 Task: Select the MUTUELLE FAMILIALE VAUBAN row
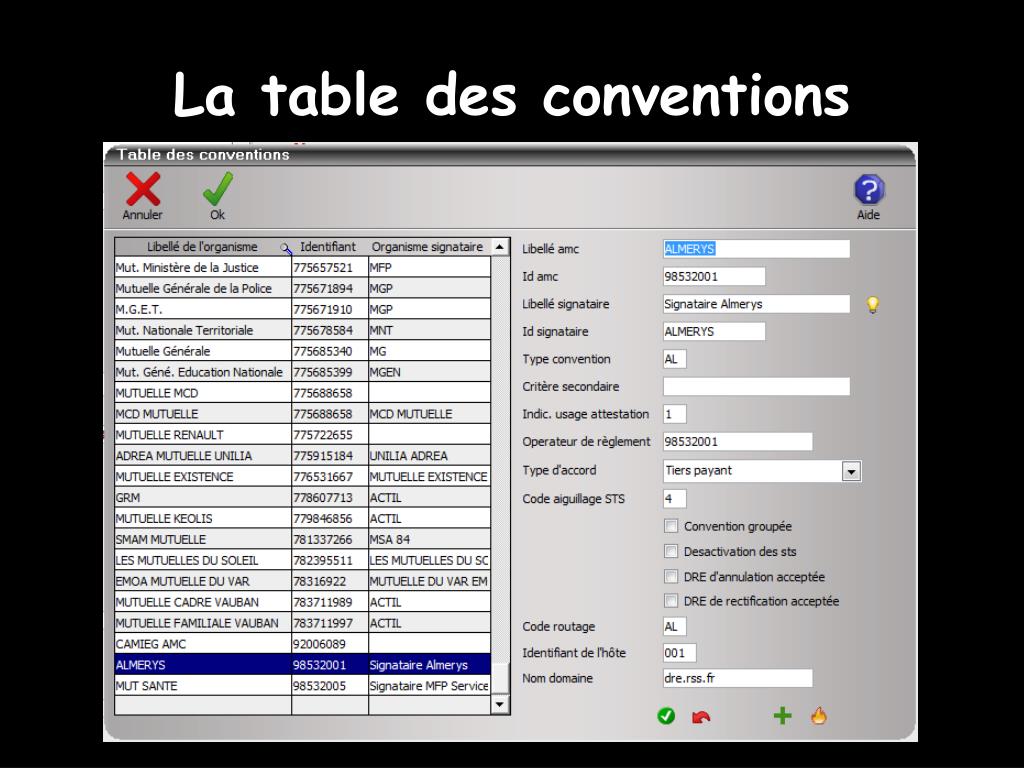(x=302, y=622)
